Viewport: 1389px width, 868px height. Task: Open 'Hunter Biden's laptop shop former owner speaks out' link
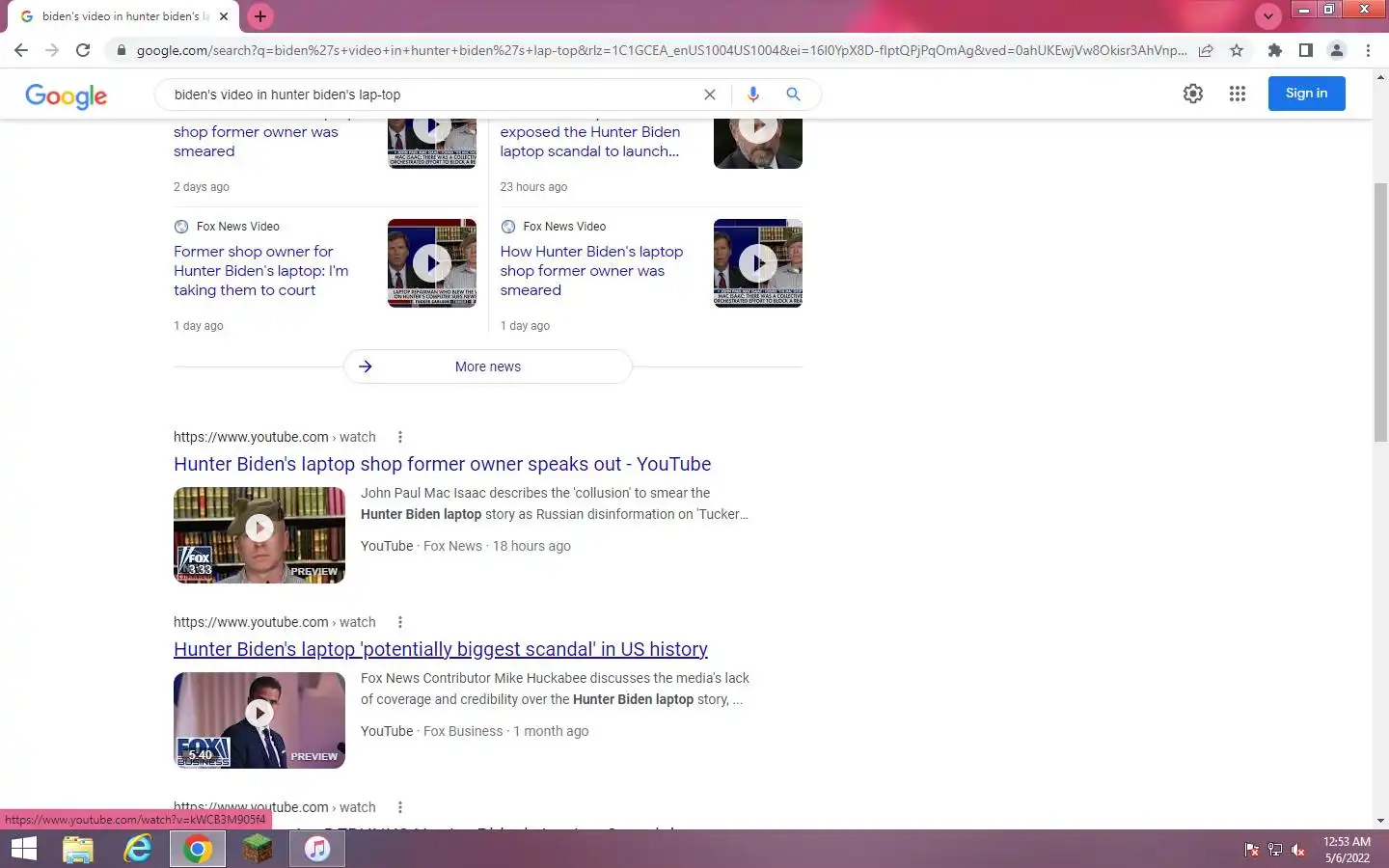coord(442,464)
